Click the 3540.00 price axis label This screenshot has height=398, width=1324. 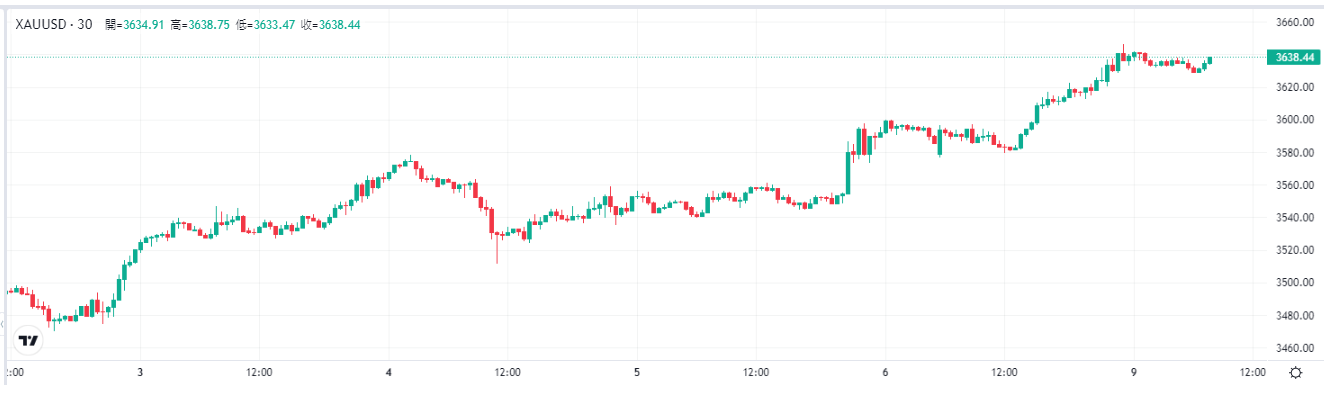[x=1295, y=217]
